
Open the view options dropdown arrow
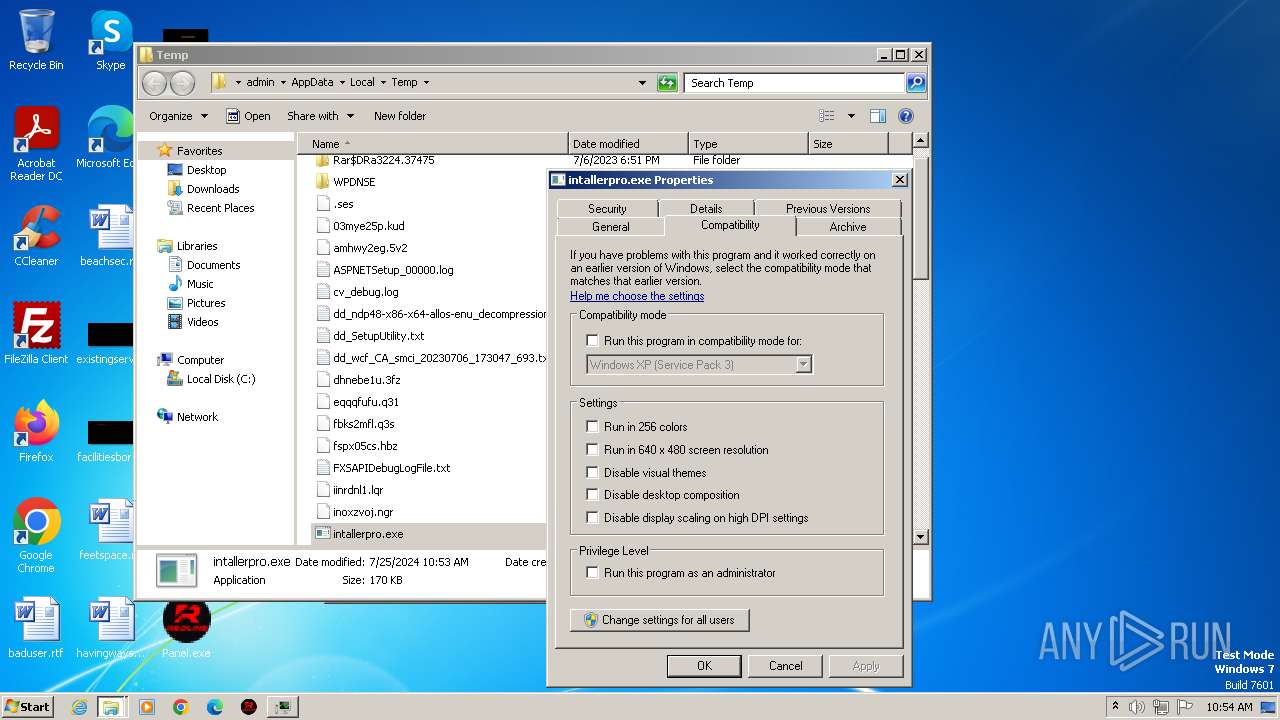[851, 116]
